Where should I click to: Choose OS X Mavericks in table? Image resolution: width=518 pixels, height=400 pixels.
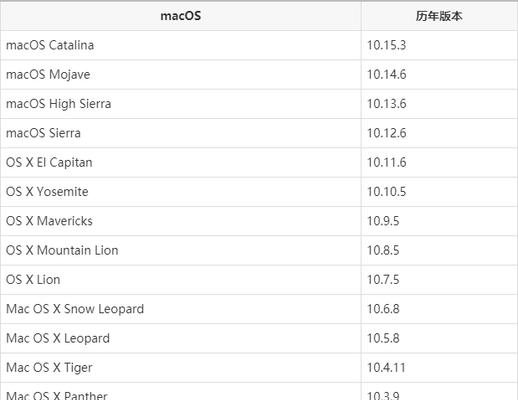(x=49, y=221)
